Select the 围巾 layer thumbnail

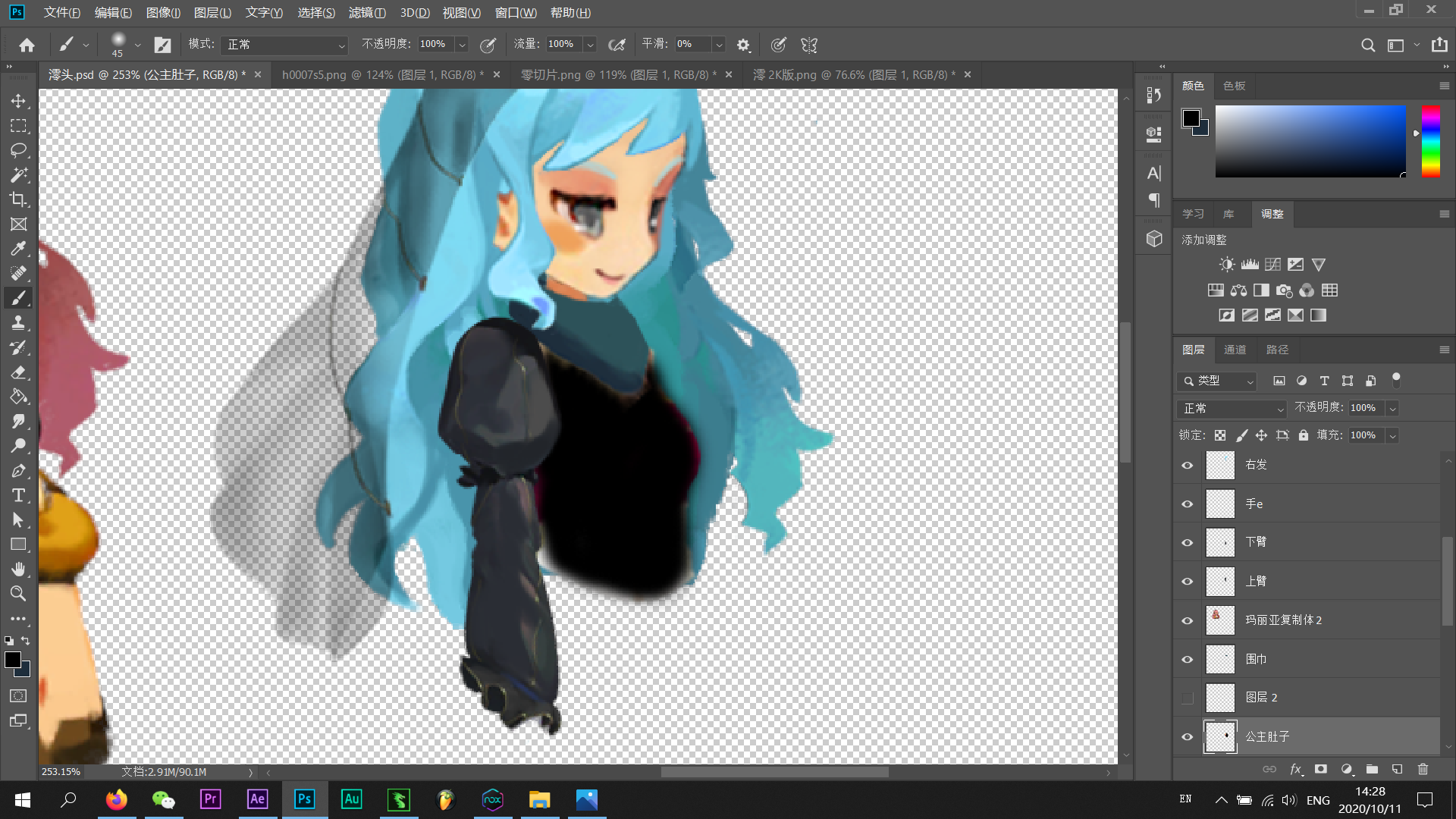[1220, 659]
